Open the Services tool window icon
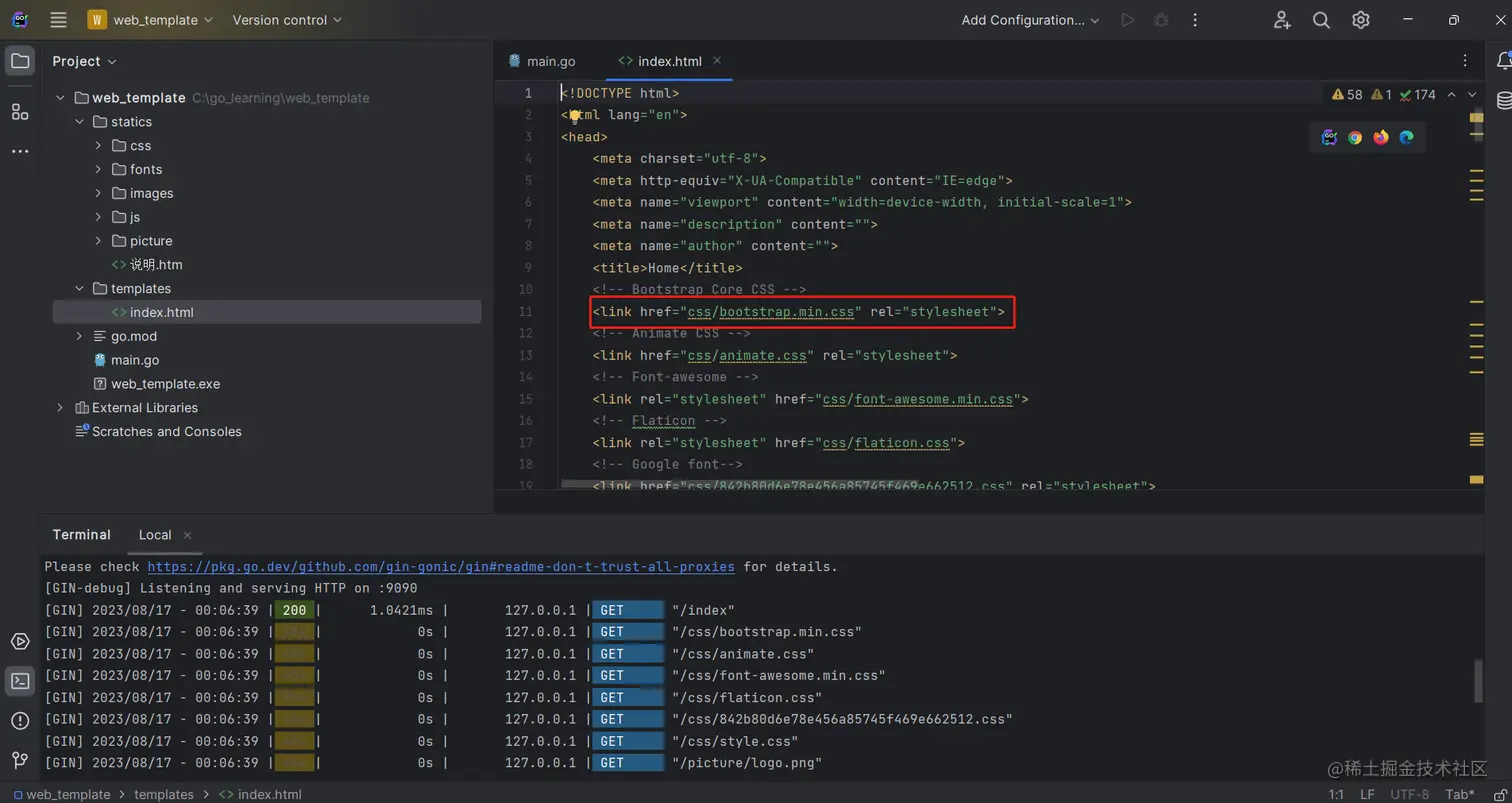1512x803 pixels. [x=20, y=641]
